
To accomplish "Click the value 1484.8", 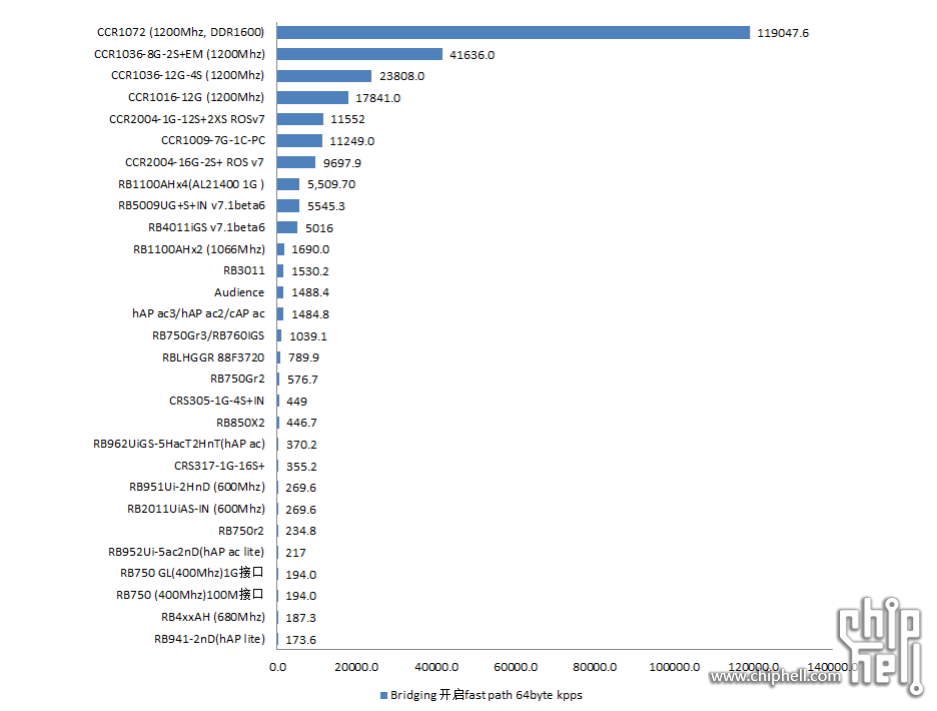I will (310, 314).
